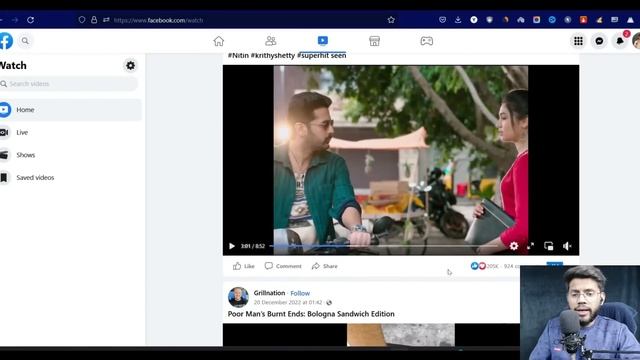The width and height of the screenshot is (640, 360).
Task: Open the Grillnation page name
Action: click(269, 293)
